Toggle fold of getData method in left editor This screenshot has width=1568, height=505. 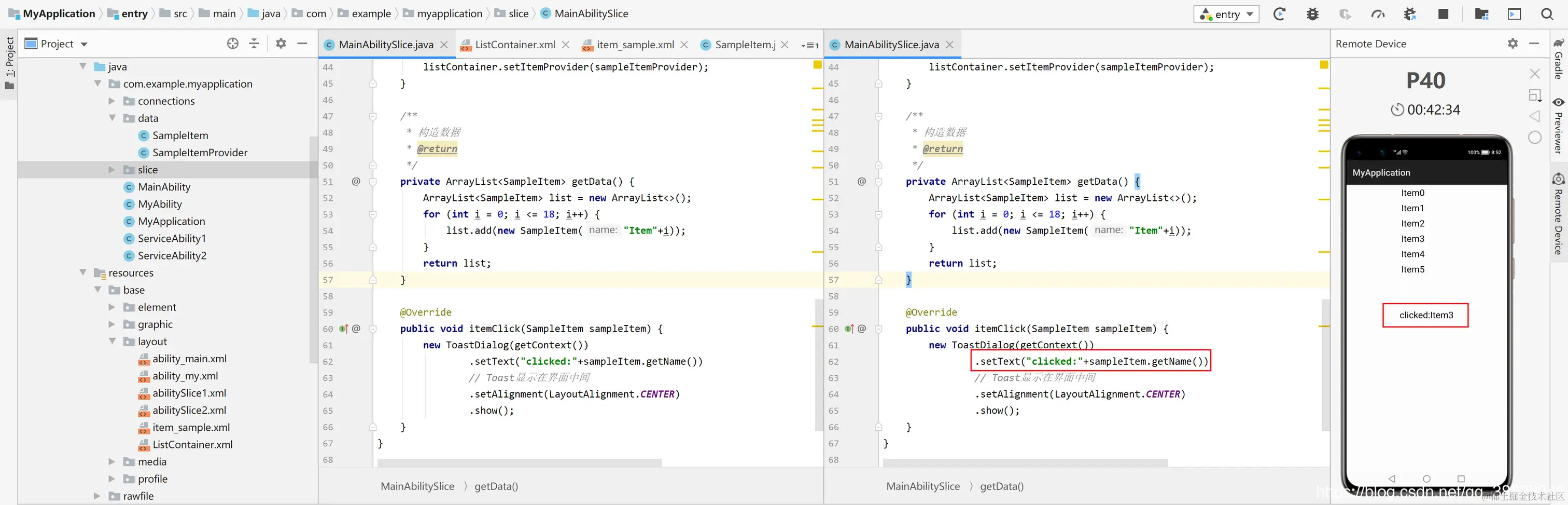click(x=372, y=182)
